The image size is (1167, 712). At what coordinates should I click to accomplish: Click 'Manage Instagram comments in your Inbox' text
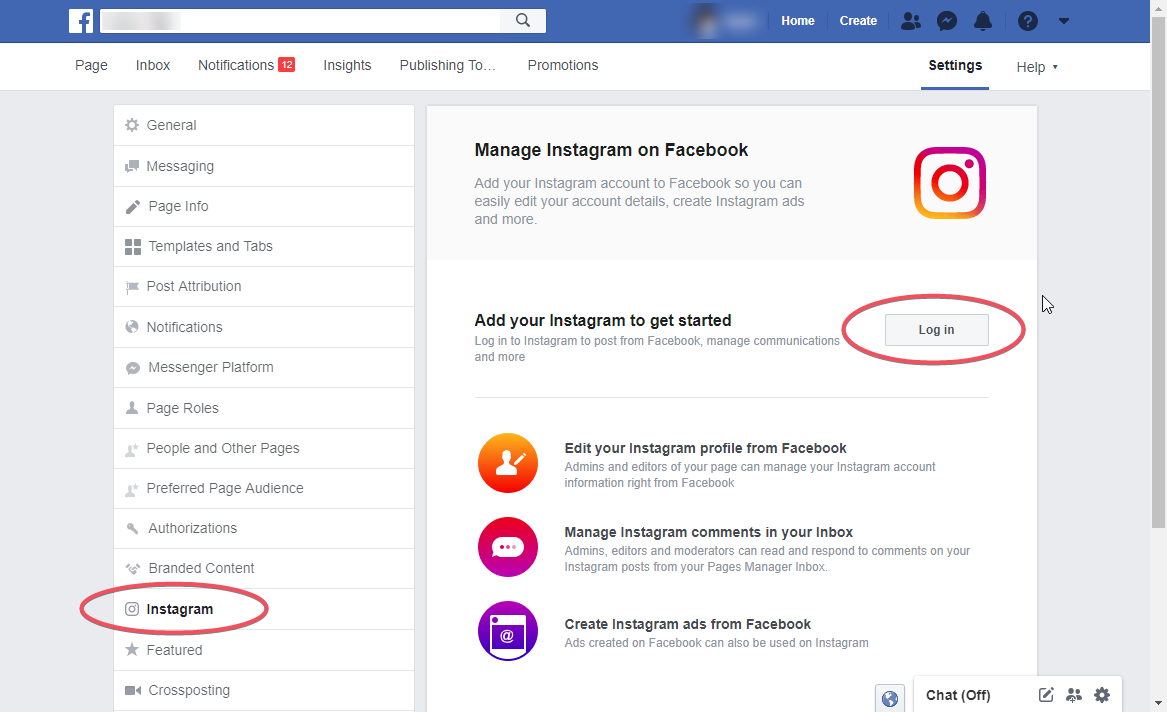tap(708, 532)
